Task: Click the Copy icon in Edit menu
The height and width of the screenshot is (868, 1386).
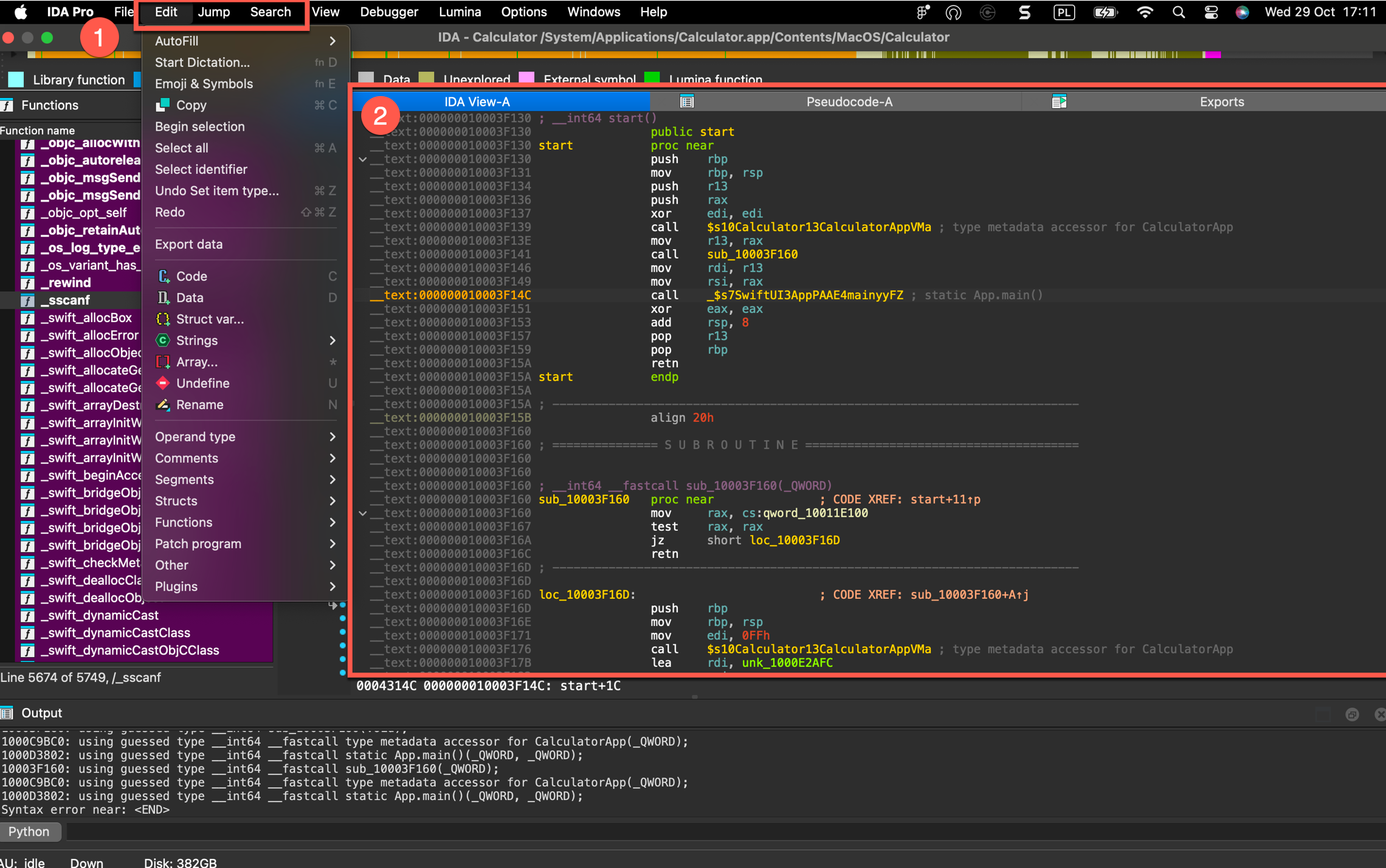Action: tap(163, 105)
